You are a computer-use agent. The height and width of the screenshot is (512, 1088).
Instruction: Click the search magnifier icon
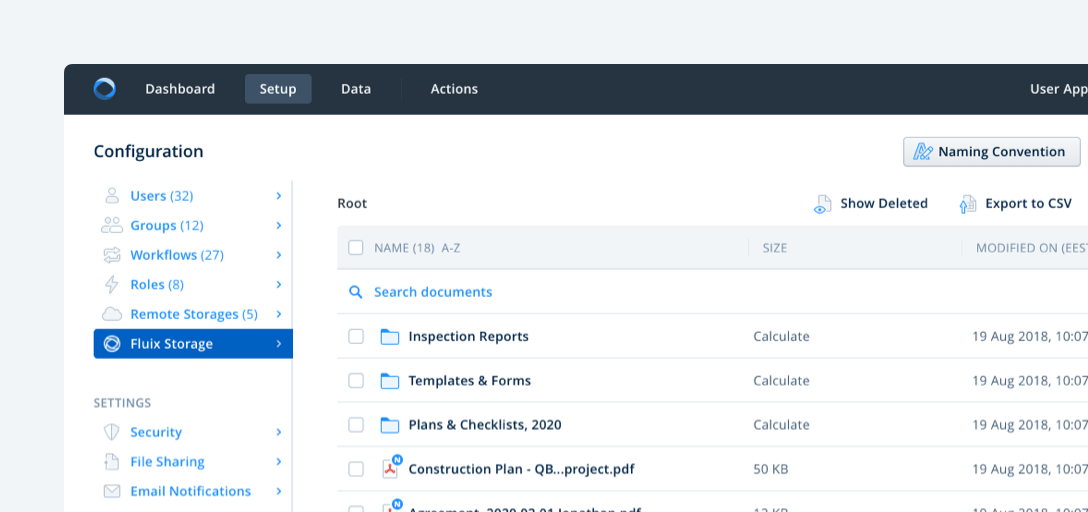click(x=355, y=292)
